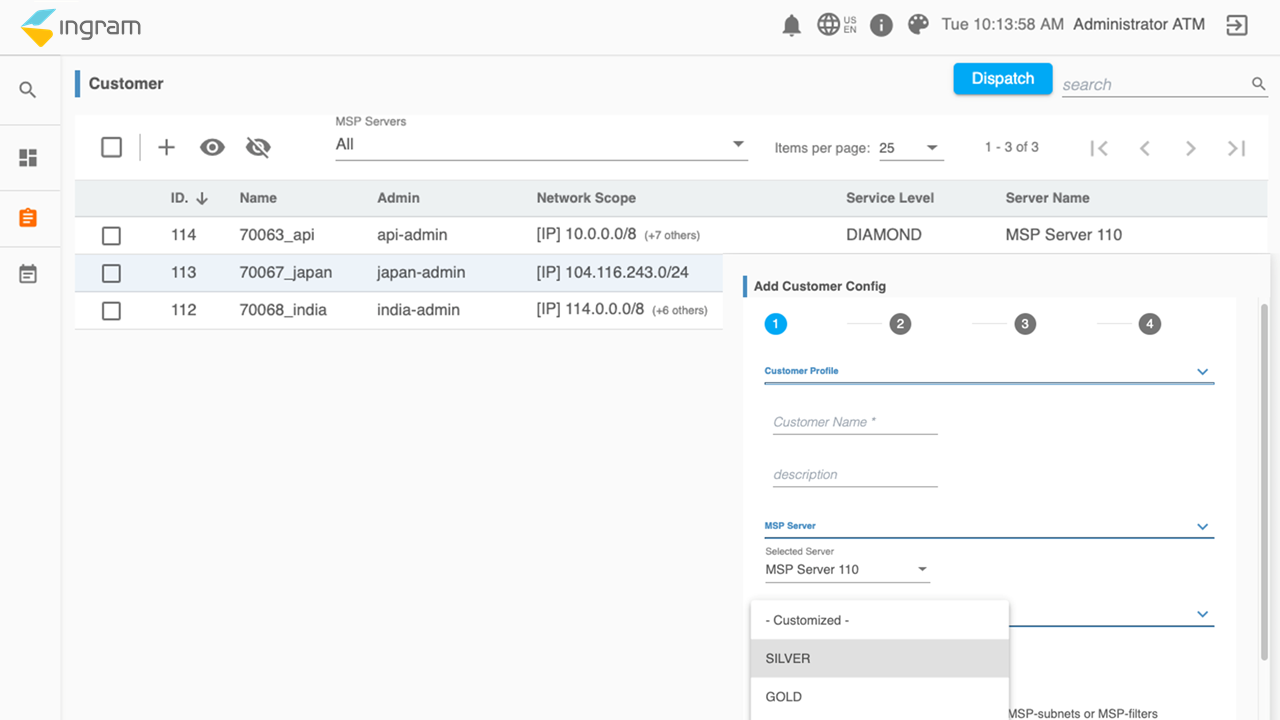Tick the checkbox for row 70068_india

(x=111, y=311)
